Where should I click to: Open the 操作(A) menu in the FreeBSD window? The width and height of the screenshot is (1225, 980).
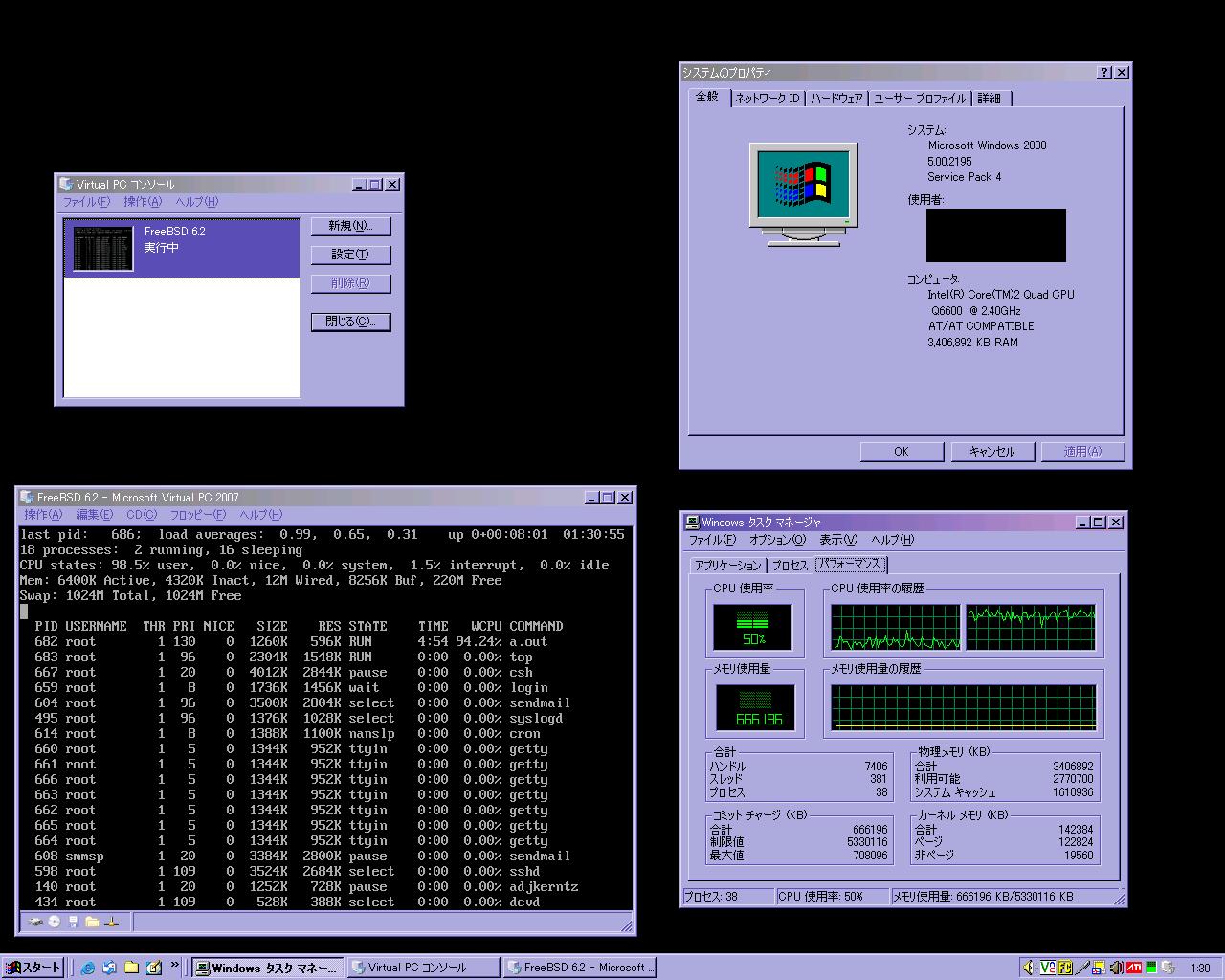tap(43, 514)
